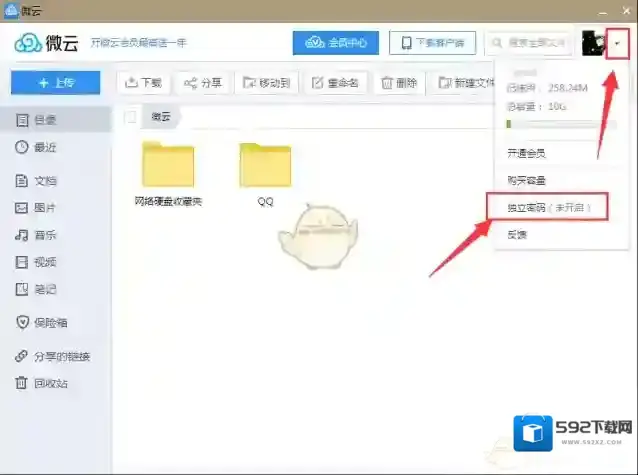638x475 pixels.
Task: Click 移动到 move-to in the toolbar
Action: (267, 83)
